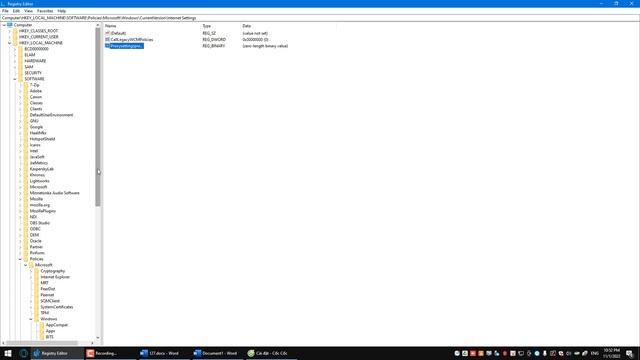
Task: Select the Minnetonka Audio Software key
Action: (54, 193)
